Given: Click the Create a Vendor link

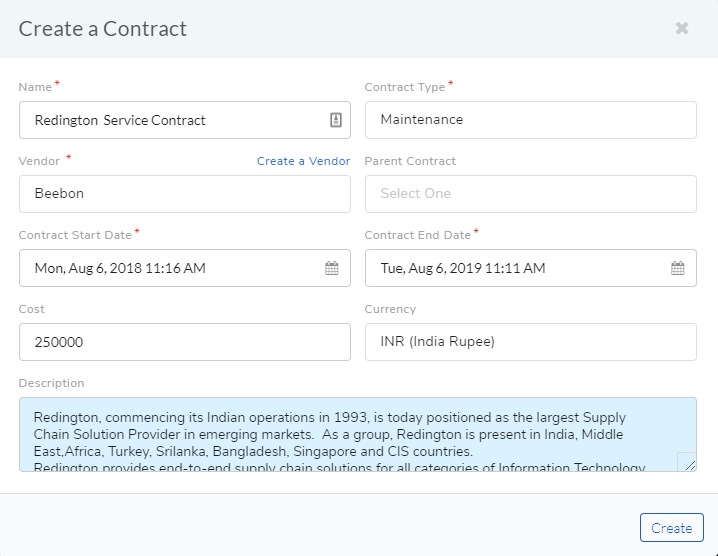Looking at the screenshot, I should [x=303, y=161].
